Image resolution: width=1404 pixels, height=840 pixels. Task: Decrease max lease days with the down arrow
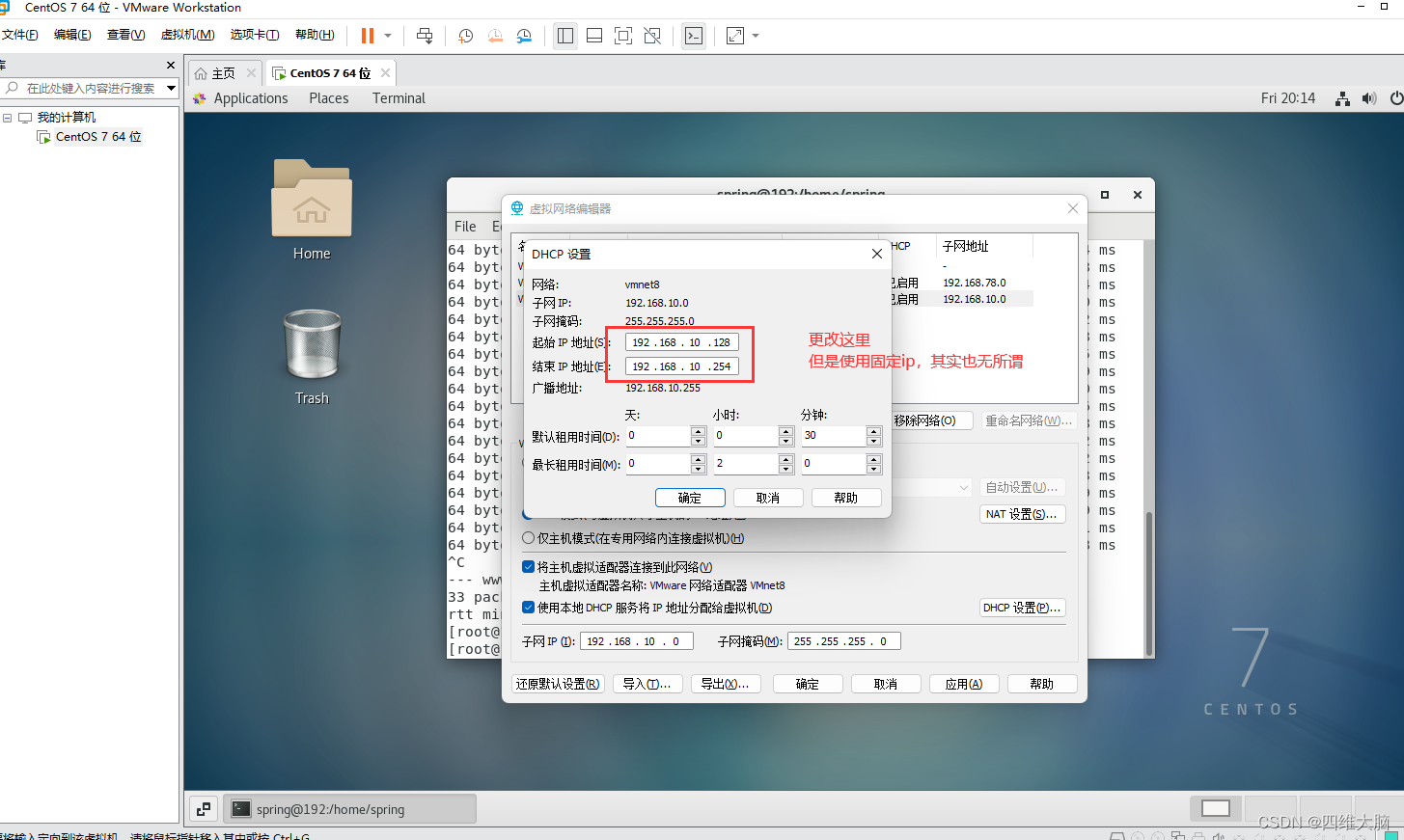[x=698, y=469]
